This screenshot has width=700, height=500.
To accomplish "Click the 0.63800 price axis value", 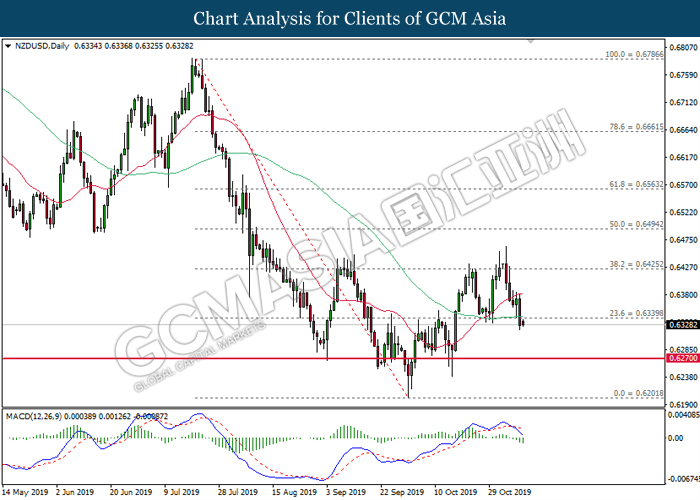I will [683, 295].
